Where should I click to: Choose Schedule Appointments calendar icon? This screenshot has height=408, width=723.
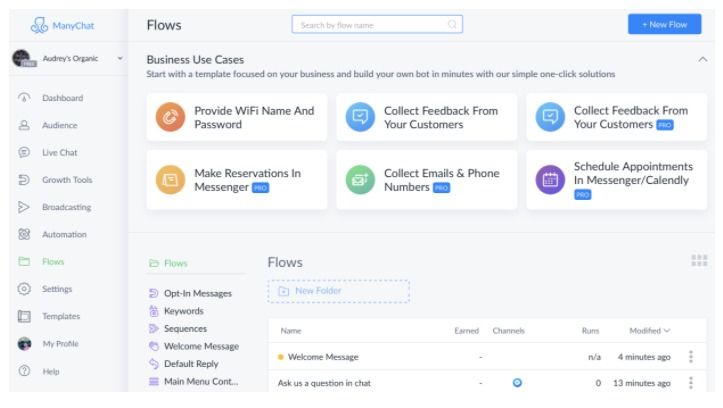[x=550, y=180]
